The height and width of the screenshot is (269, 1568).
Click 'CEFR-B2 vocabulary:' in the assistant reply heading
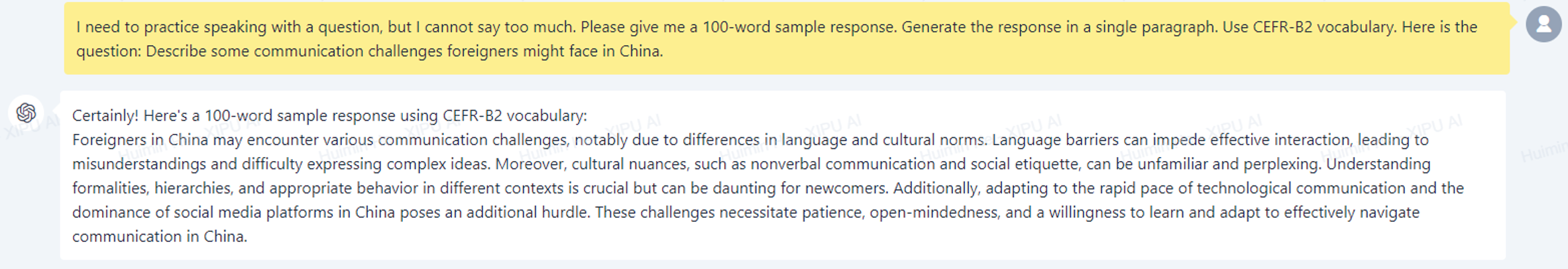(515, 115)
